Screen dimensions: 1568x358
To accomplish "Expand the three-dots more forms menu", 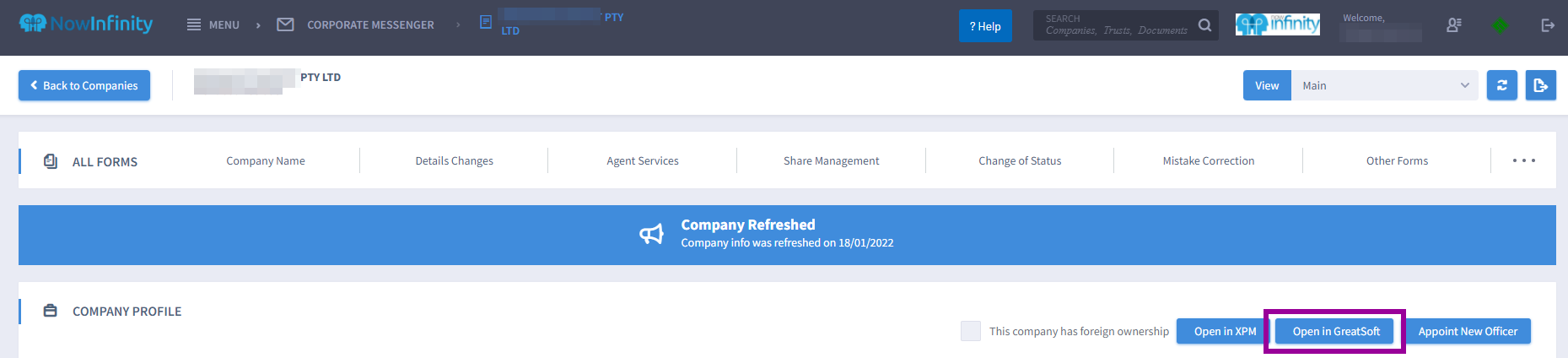I will [1524, 160].
